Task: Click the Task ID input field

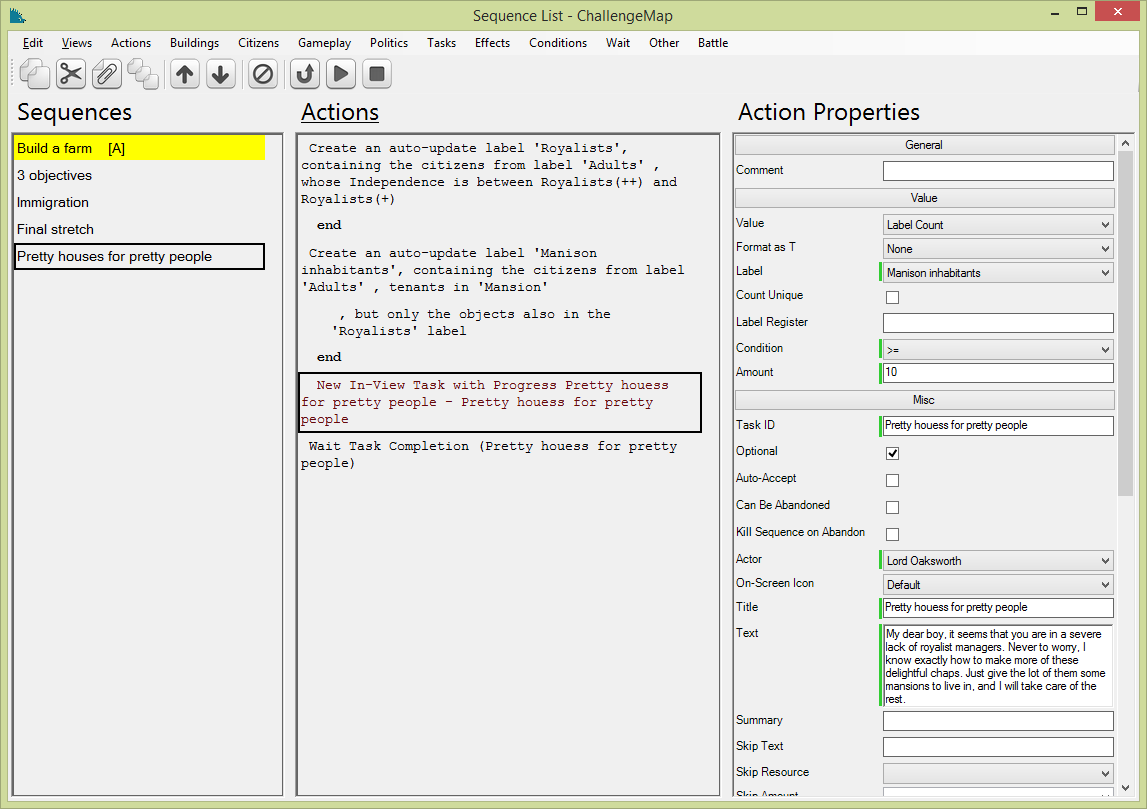Action: click(x=998, y=426)
